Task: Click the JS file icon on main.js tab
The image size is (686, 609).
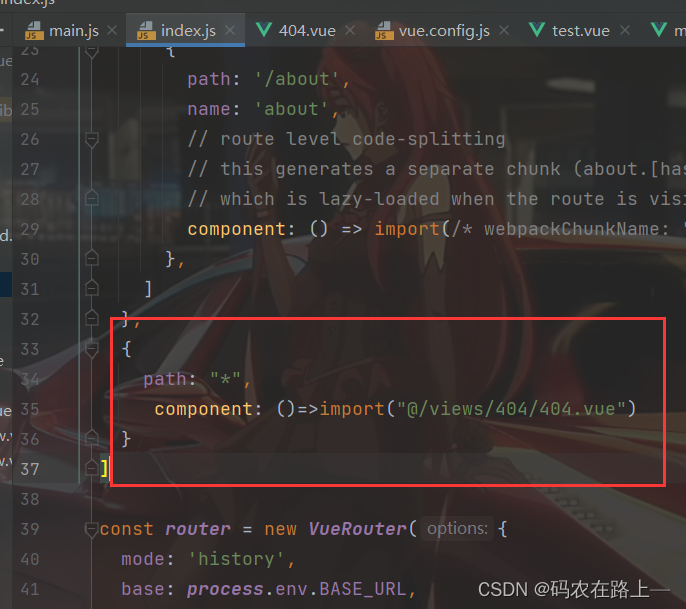Action: pos(34,31)
